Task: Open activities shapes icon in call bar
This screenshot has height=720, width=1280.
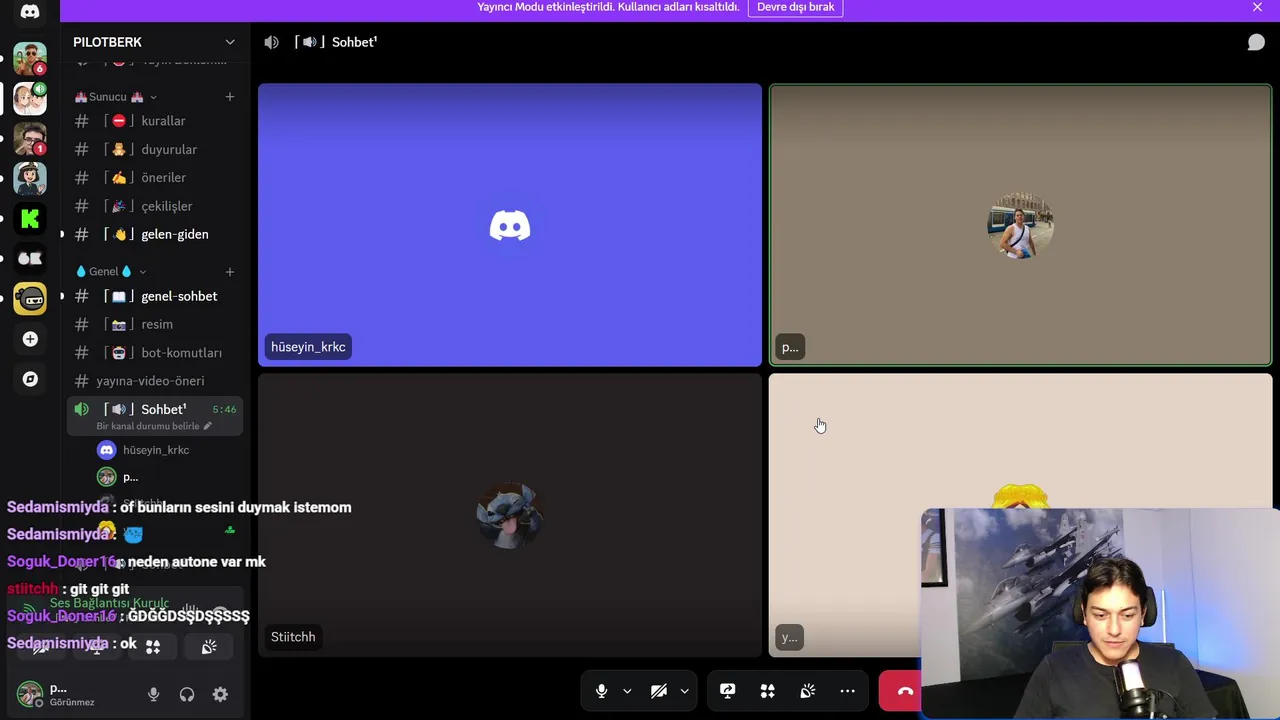Action: pyautogui.click(x=768, y=691)
